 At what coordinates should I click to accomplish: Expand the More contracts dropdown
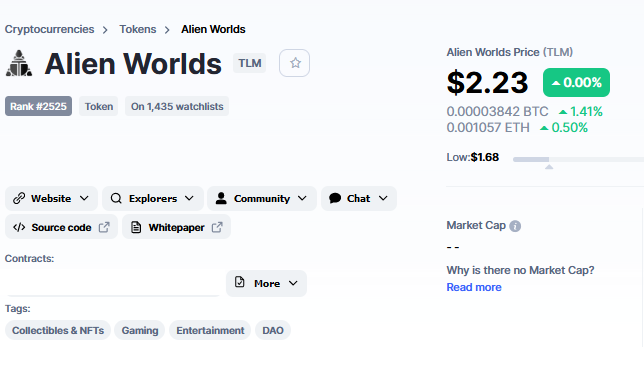coord(267,283)
